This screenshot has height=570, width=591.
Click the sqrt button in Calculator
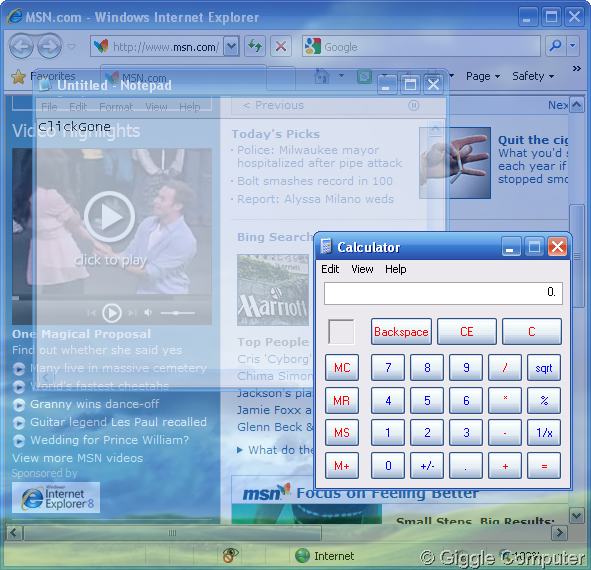[544, 368]
